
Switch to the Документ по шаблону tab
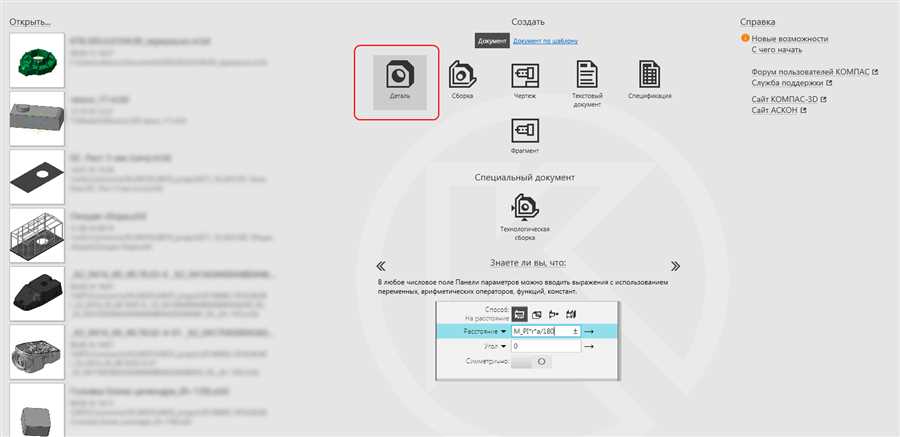click(545, 41)
